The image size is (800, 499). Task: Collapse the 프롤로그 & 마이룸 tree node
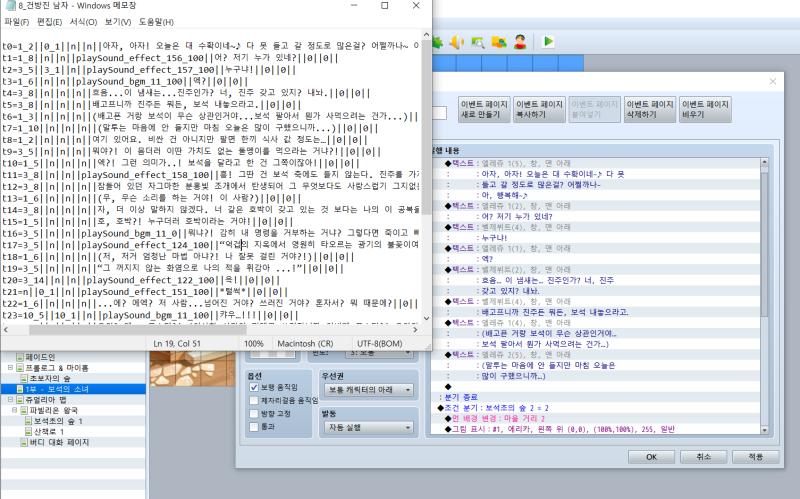click(x=10, y=367)
